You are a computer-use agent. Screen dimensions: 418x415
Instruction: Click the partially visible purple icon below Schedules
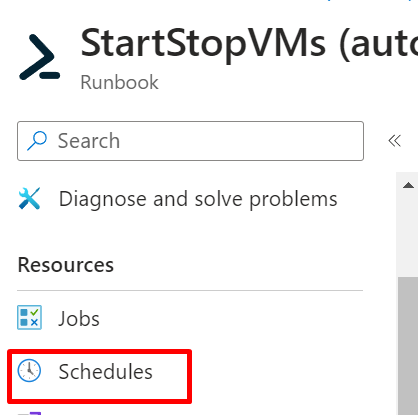29,413
